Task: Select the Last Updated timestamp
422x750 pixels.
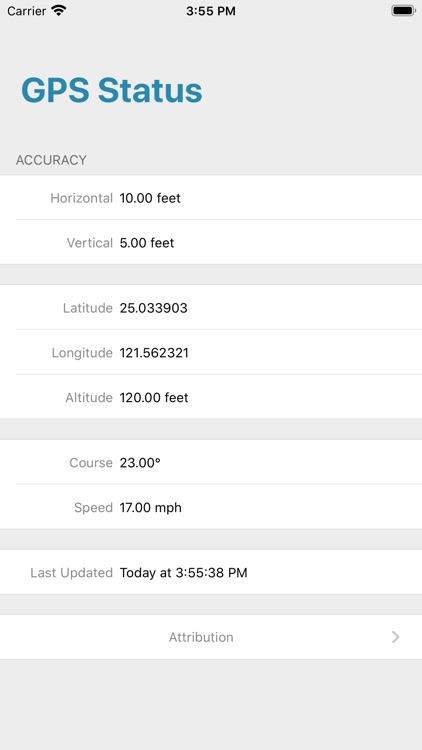Action: coord(184,573)
